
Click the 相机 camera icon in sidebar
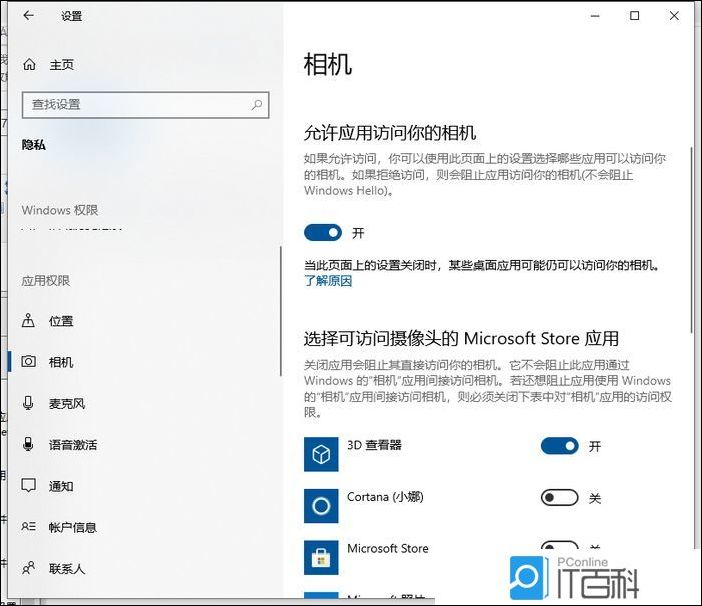pyautogui.click(x=29, y=361)
